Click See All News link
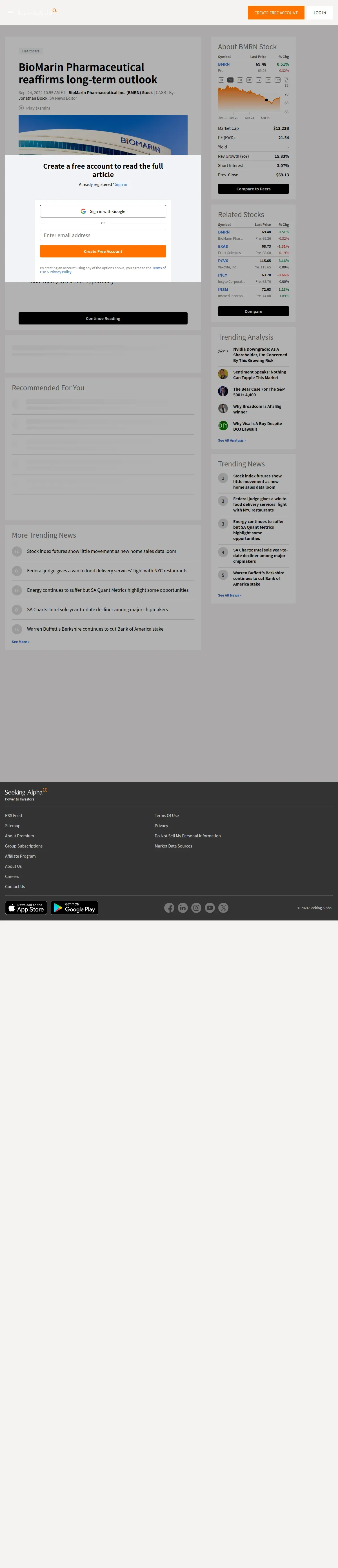 pos(230,595)
